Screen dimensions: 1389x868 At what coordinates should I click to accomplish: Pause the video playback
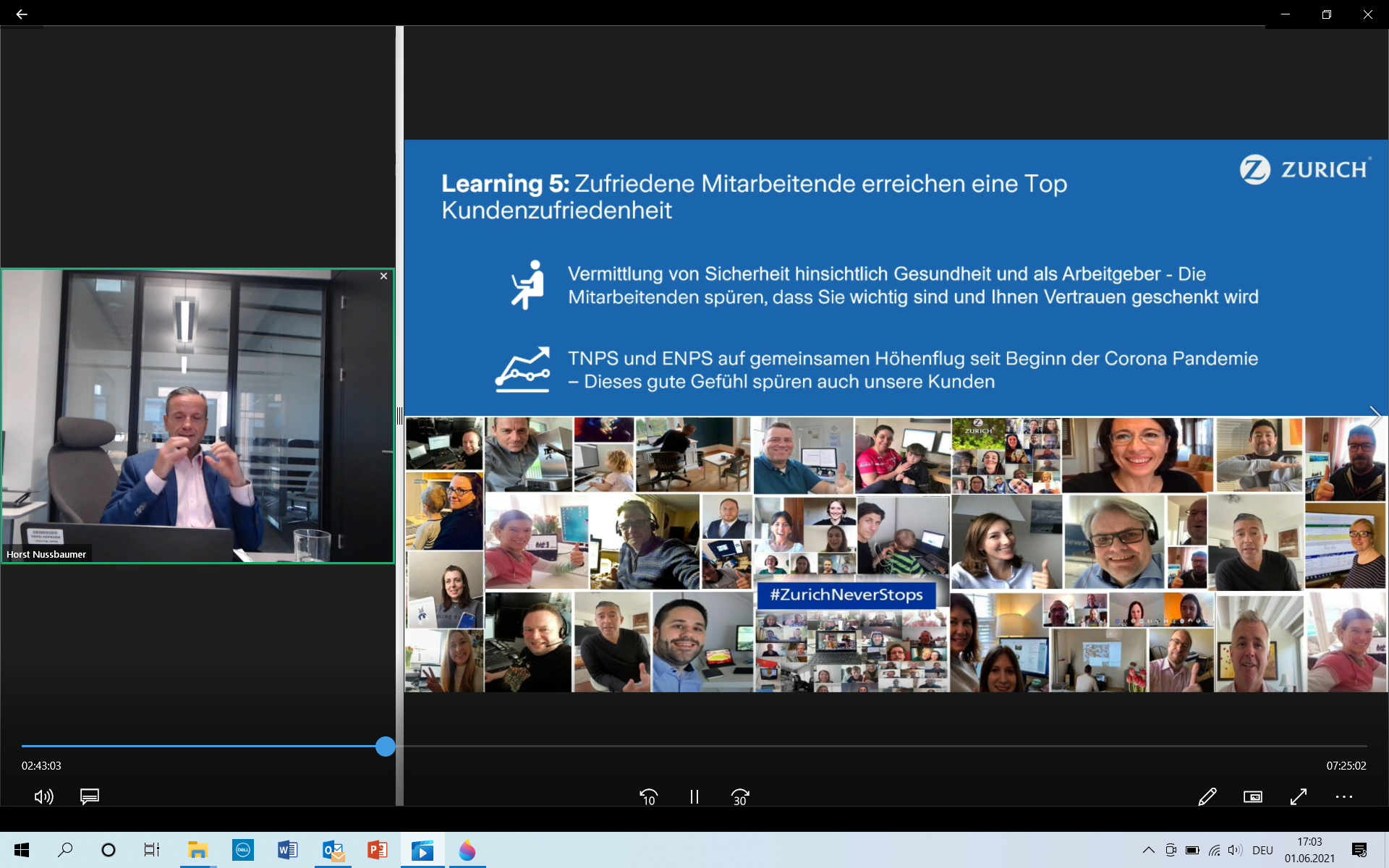pyautogui.click(x=694, y=796)
